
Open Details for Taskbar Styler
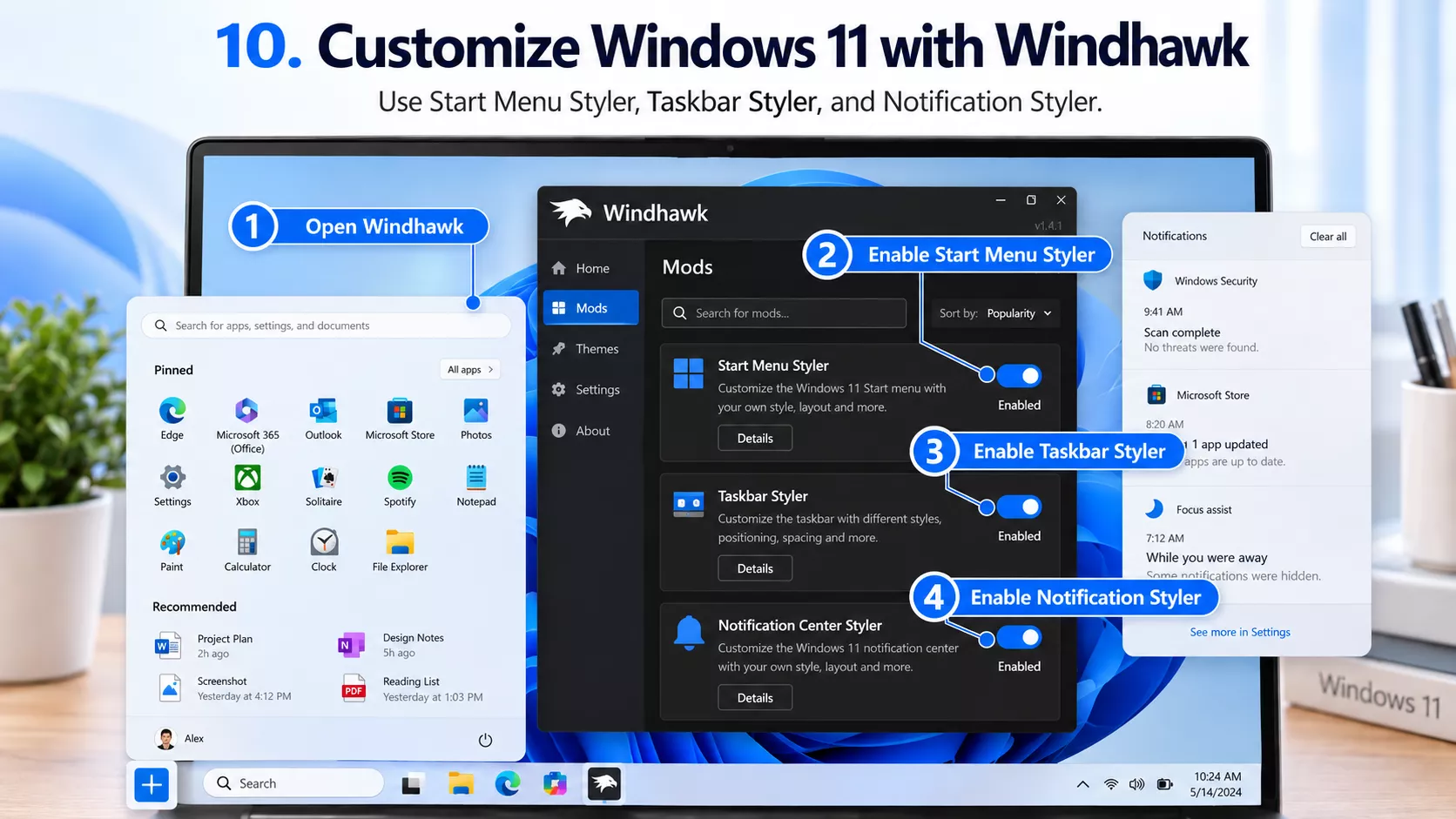(x=755, y=568)
